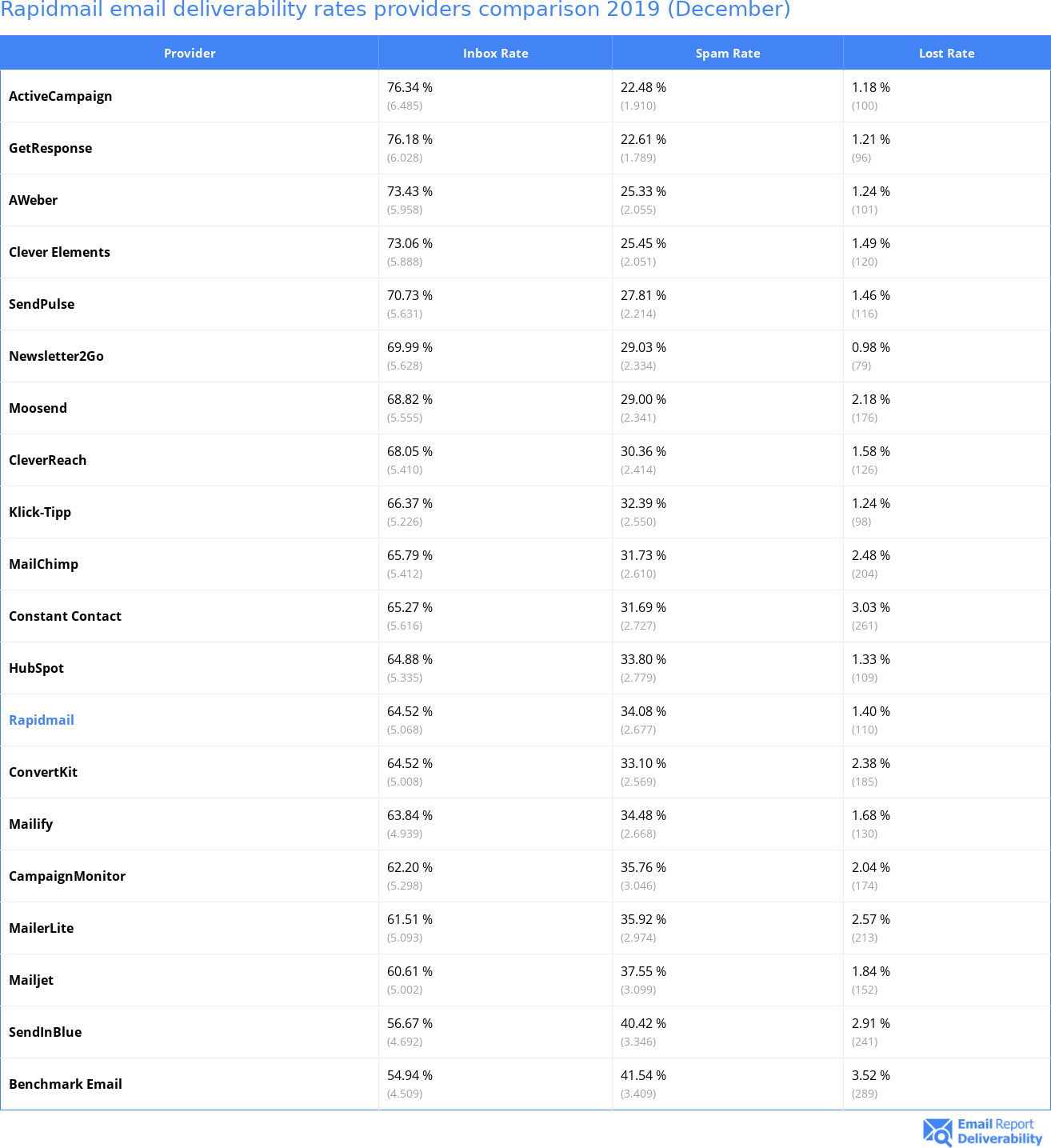Click ActiveCampaign's 76.34 % inbox rate
Viewport: 1051px width, 1148px height.
(410, 87)
